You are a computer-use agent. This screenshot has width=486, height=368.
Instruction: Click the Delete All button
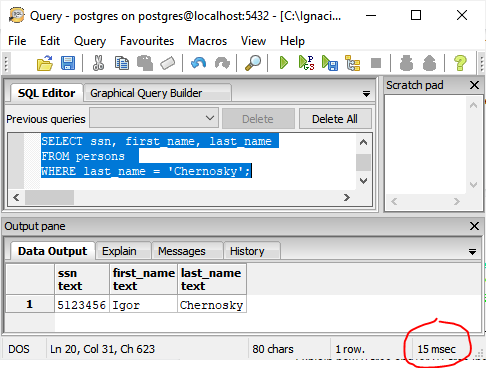click(335, 119)
